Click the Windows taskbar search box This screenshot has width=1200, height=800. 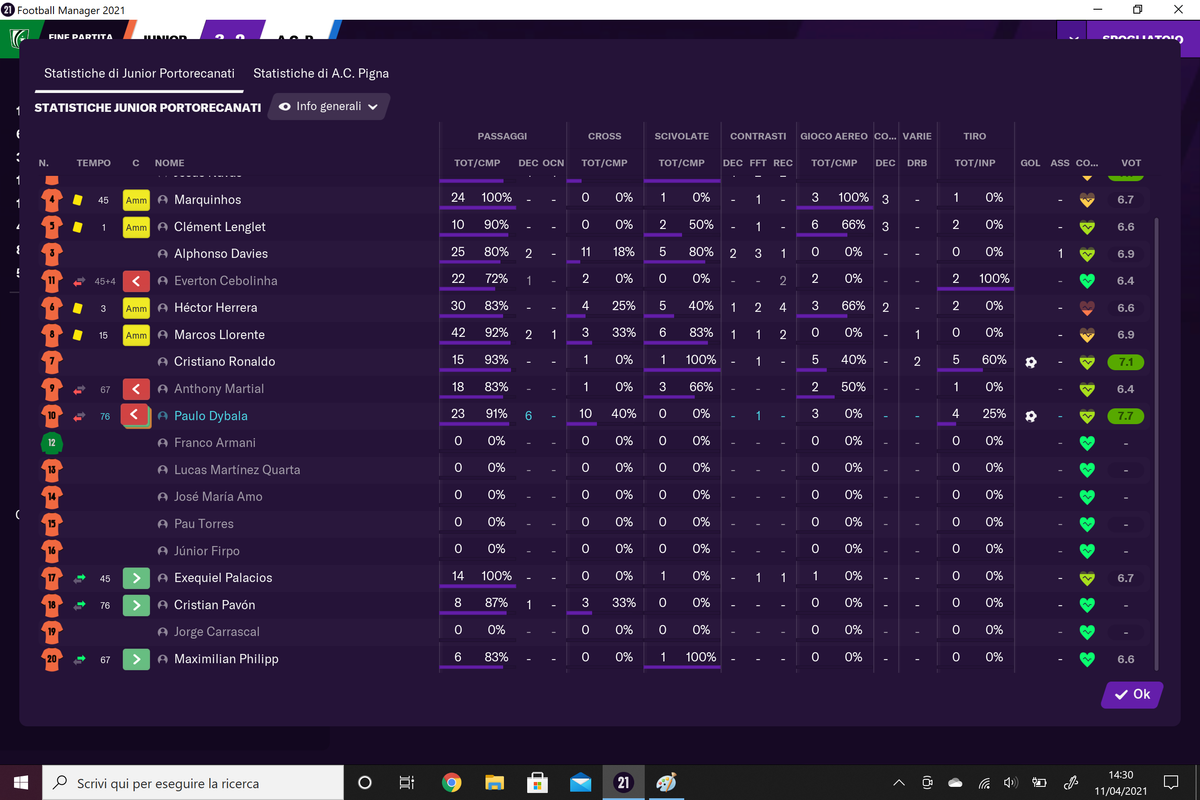tap(193, 783)
